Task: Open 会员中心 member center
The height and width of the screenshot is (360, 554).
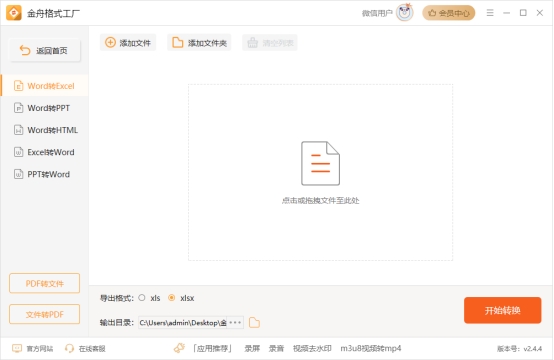Action: pyautogui.click(x=449, y=13)
